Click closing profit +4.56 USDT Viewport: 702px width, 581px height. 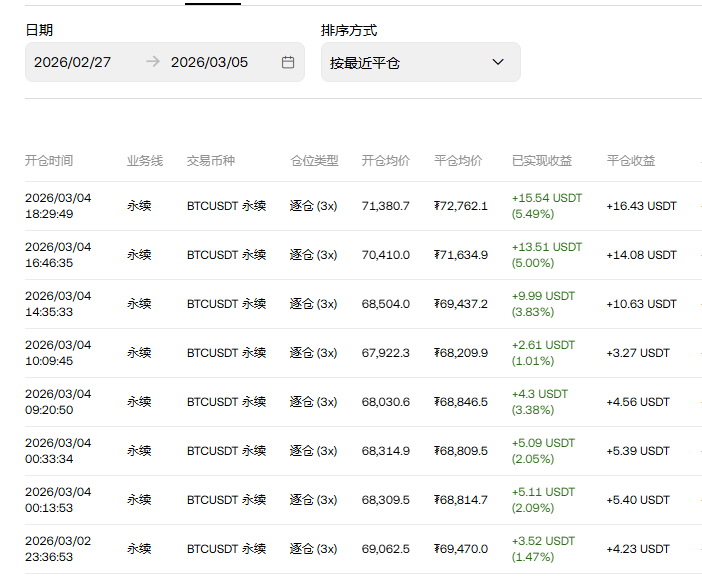pyautogui.click(x=638, y=402)
